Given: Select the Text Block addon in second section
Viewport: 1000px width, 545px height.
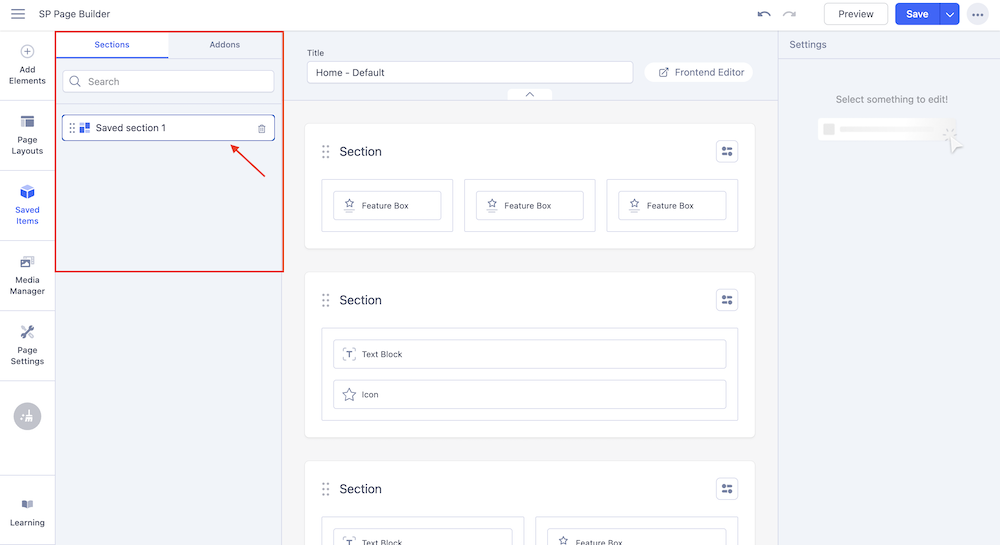Looking at the screenshot, I should coord(529,354).
